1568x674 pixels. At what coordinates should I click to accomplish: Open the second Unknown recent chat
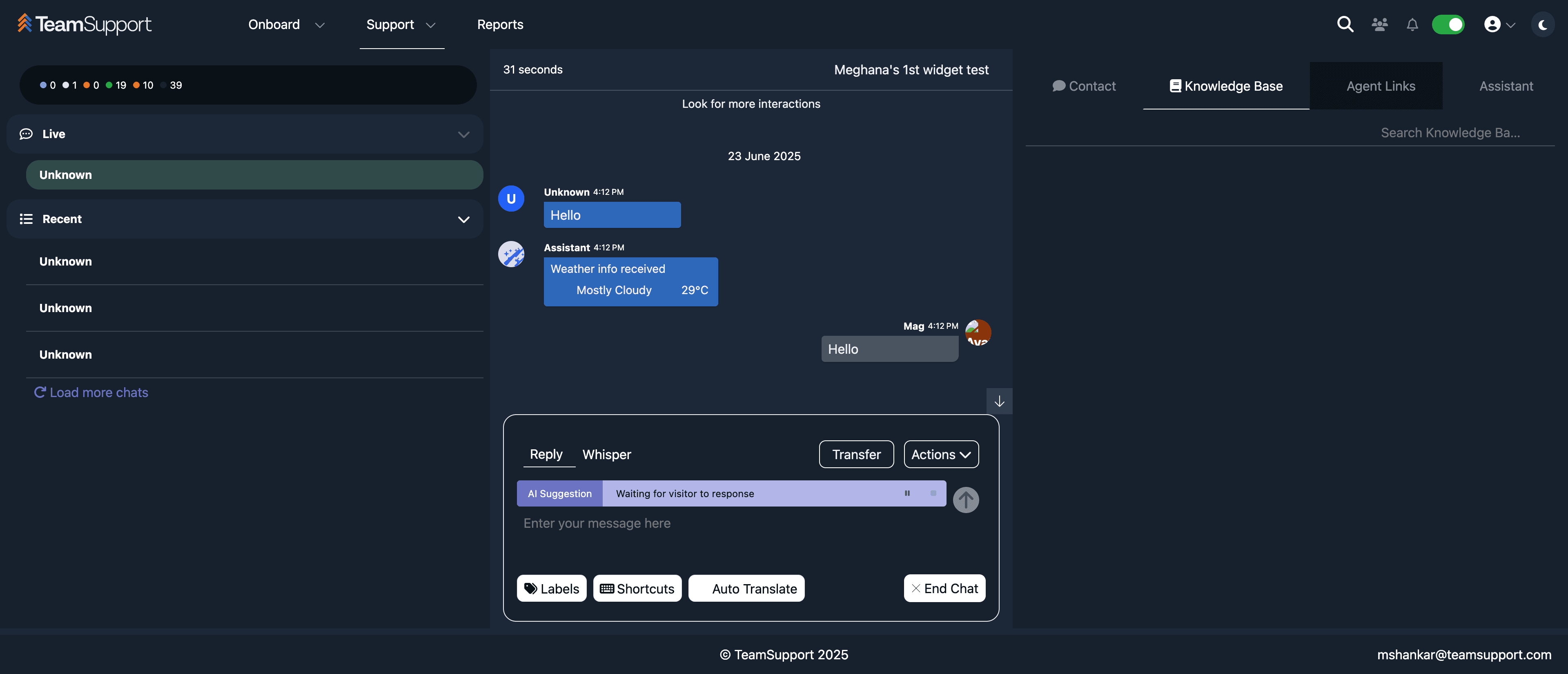[254, 308]
